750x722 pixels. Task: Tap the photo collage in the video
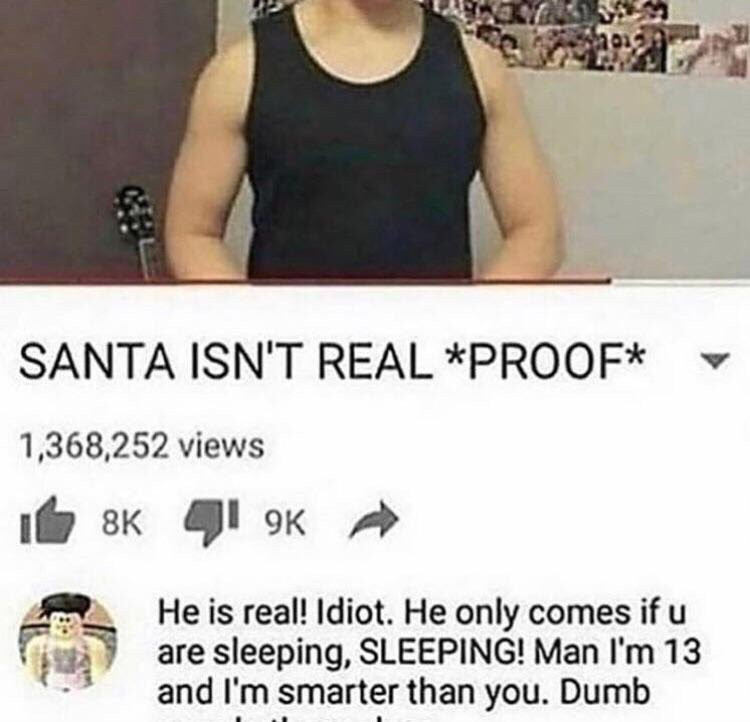pyautogui.click(x=598, y=38)
